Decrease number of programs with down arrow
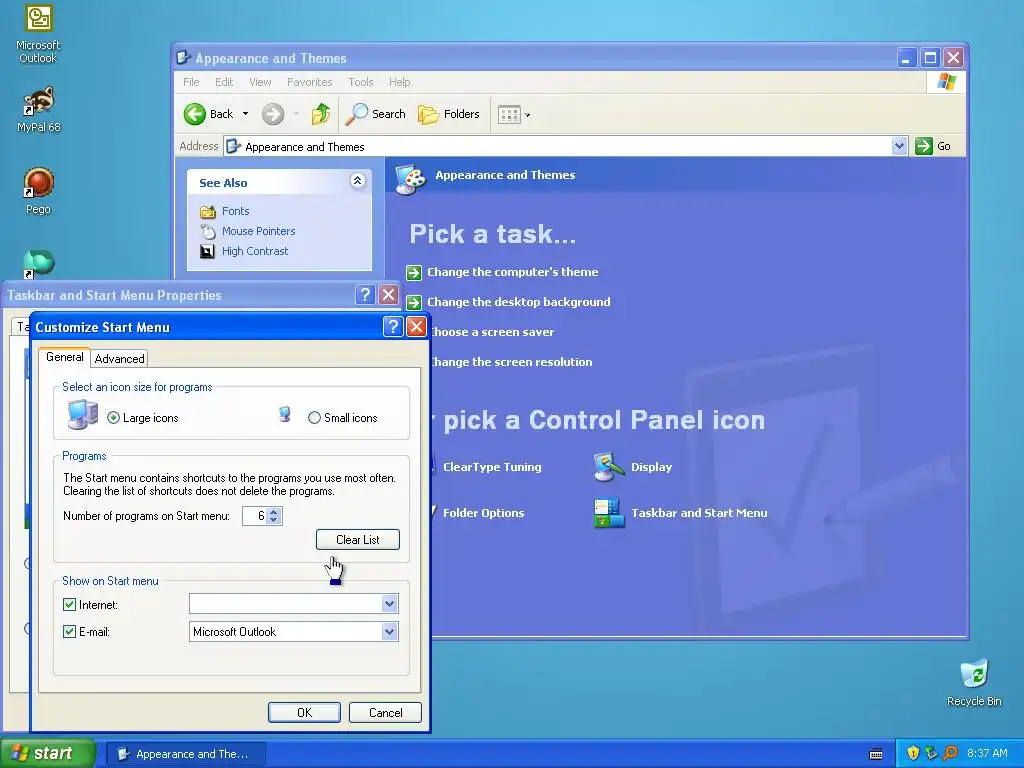This screenshot has width=1024, height=768. point(274,520)
